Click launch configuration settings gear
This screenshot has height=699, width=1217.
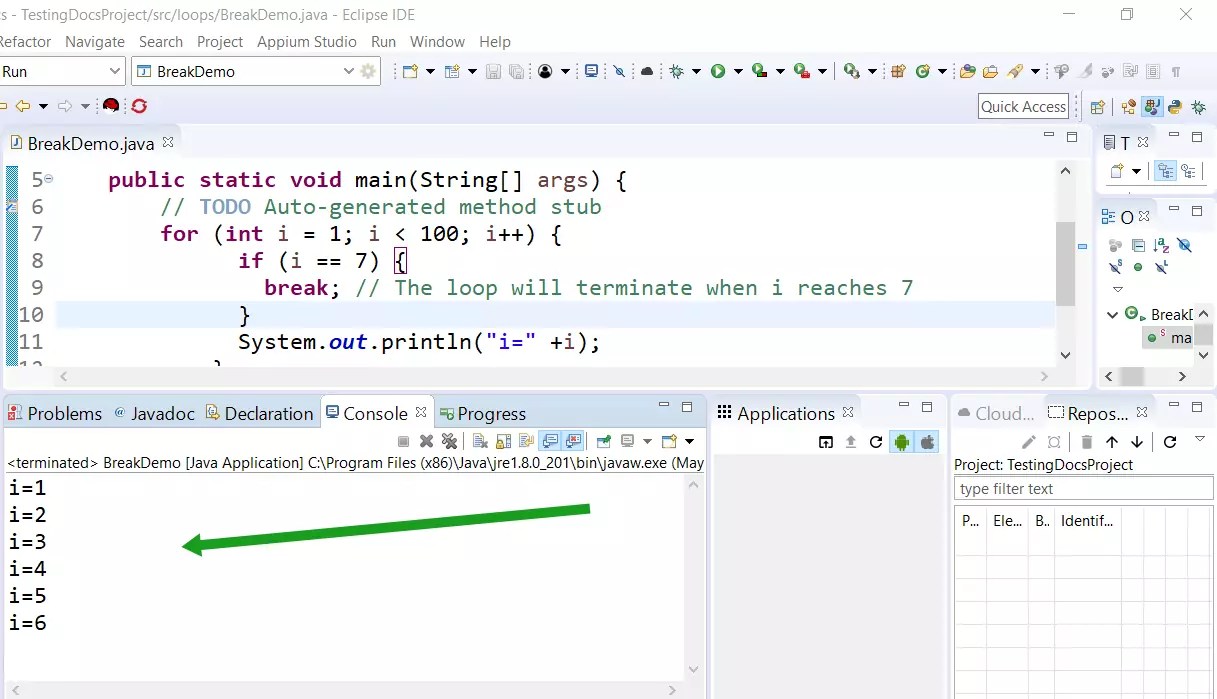coord(368,71)
